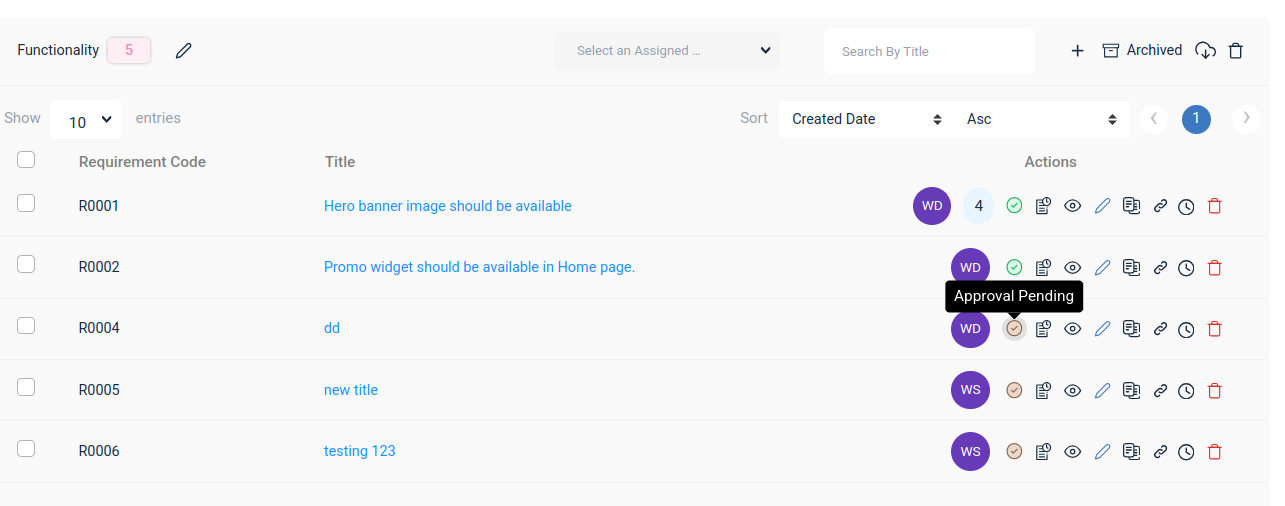1285x506 pixels.
Task: Open the Select an Assigned dropdown
Action: pos(668,51)
